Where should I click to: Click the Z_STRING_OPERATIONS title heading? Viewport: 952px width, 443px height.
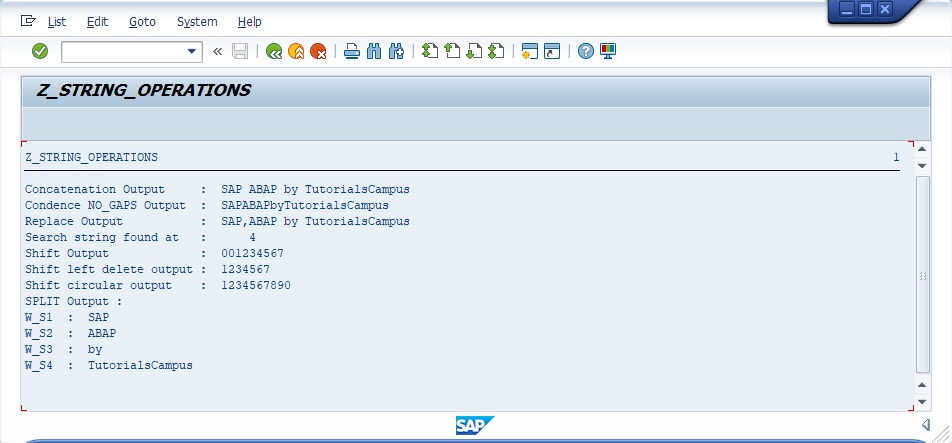click(x=144, y=90)
